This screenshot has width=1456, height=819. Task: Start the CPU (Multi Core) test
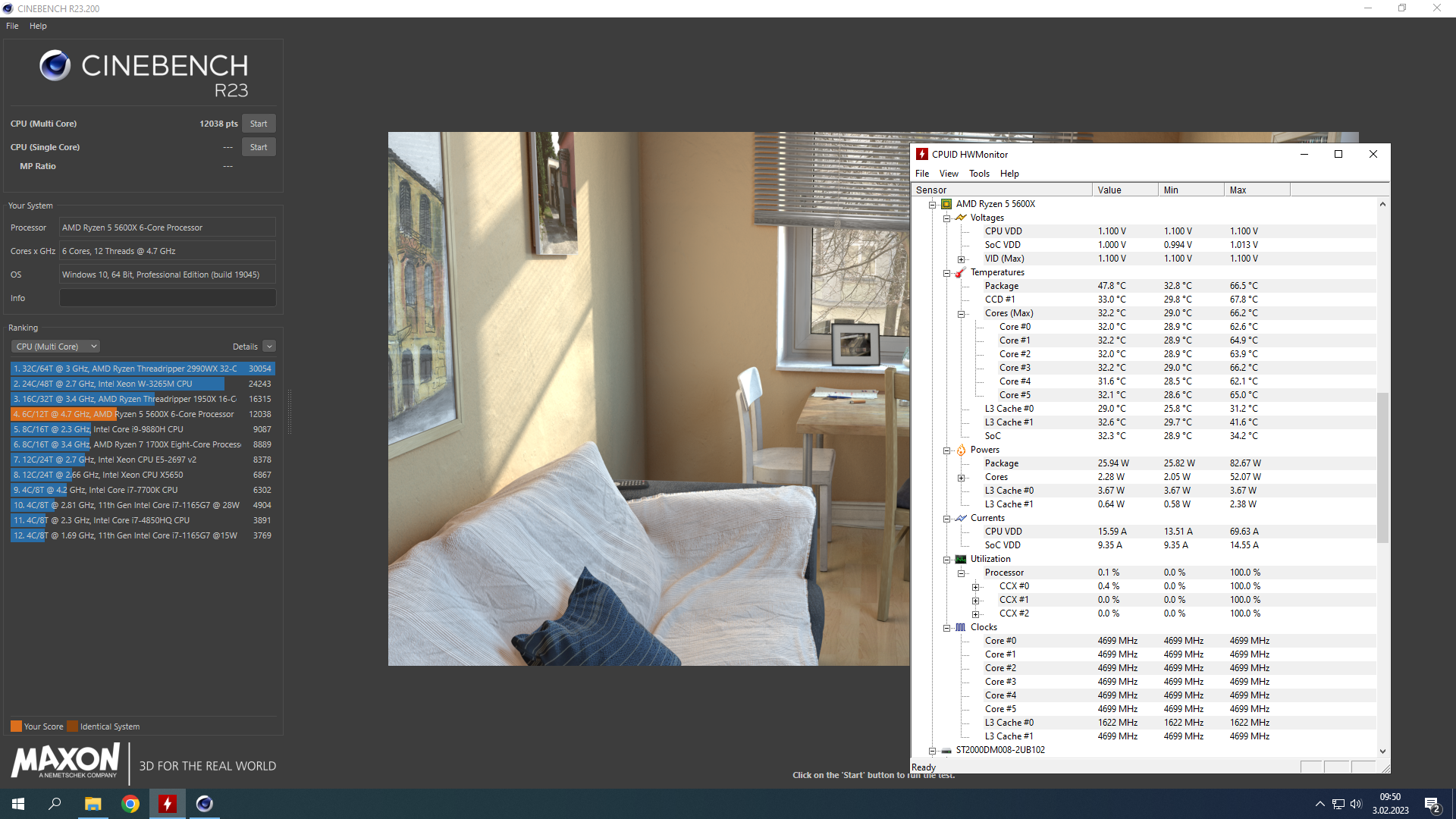click(259, 124)
